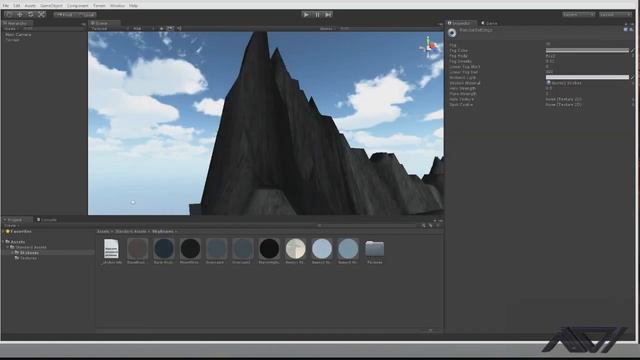Viewport: 640px width, 360px height.
Task: Open the Textured draw mode dropdown
Action: [x=109, y=29]
